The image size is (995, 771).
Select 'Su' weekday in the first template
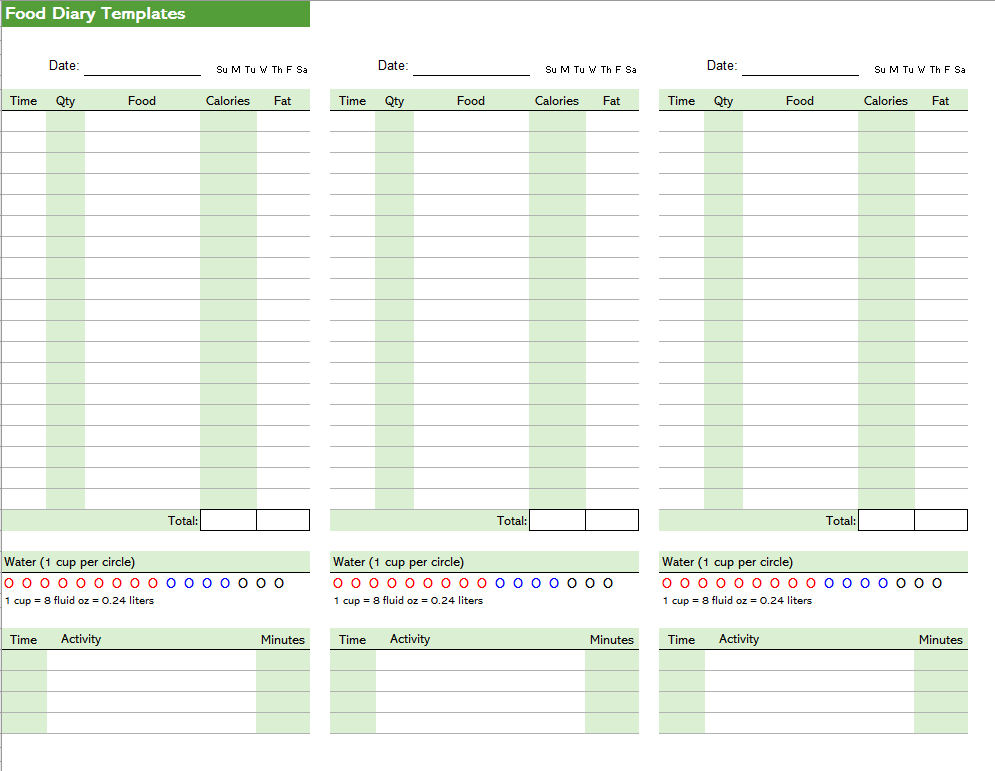pos(221,70)
